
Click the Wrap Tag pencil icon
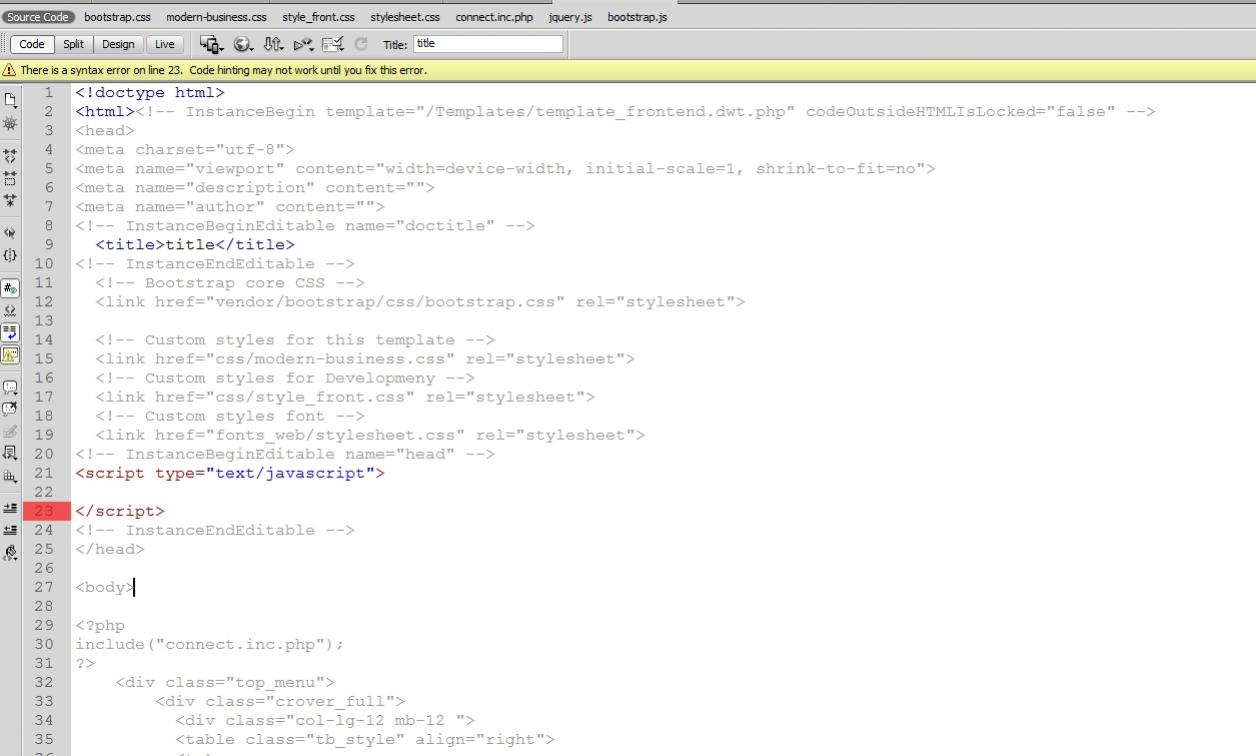[10, 431]
